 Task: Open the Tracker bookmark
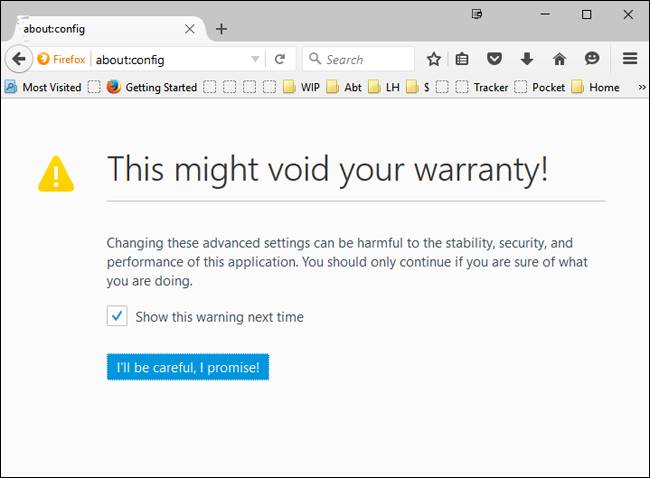(x=482, y=87)
